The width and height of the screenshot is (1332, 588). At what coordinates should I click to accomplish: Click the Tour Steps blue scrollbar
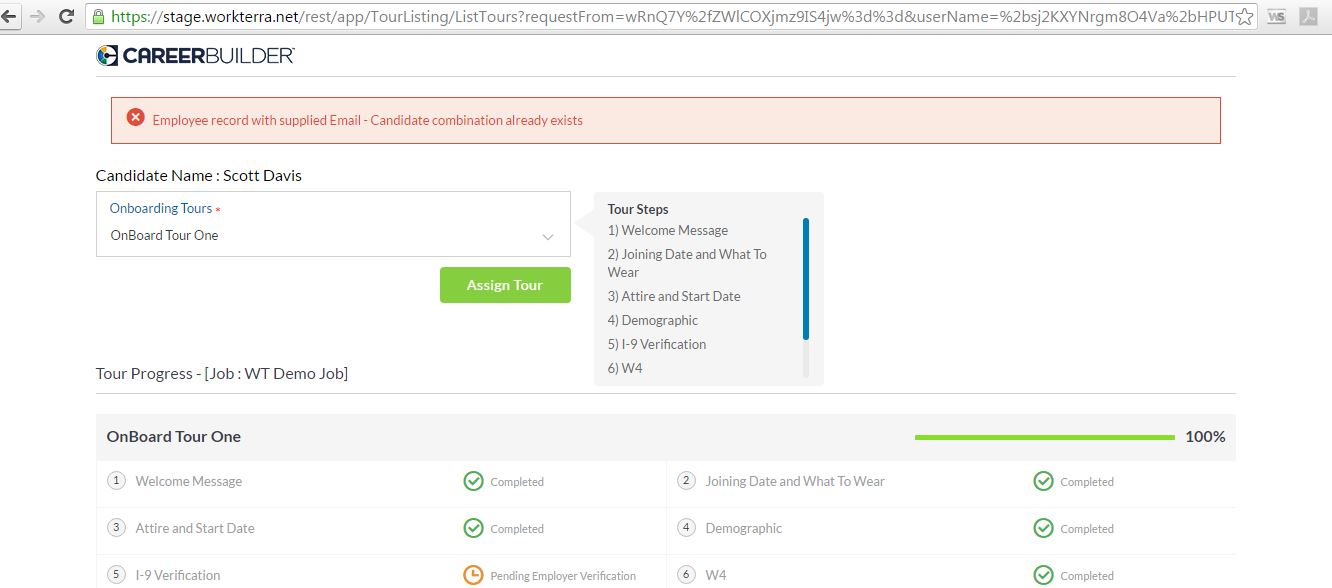tap(806, 280)
